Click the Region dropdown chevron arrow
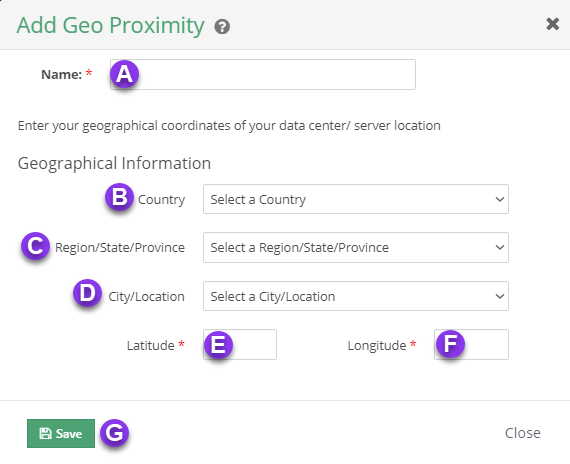The width and height of the screenshot is (570, 464). 500,248
